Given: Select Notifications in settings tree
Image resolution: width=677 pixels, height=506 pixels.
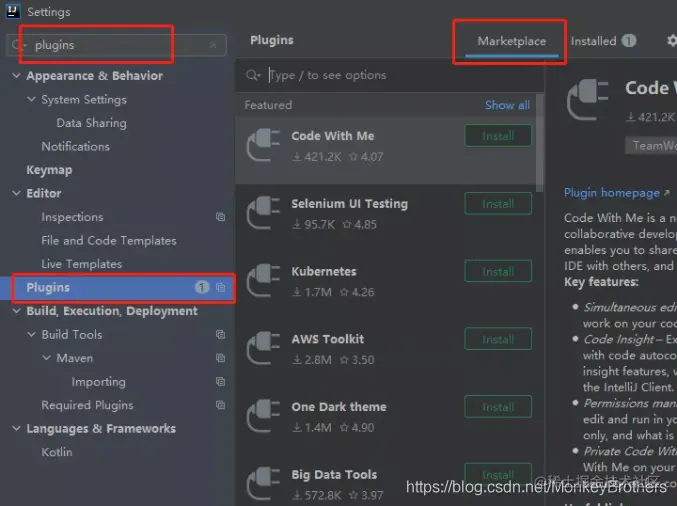Looking at the screenshot, I should pyautogui.click(x=76, y=146).
